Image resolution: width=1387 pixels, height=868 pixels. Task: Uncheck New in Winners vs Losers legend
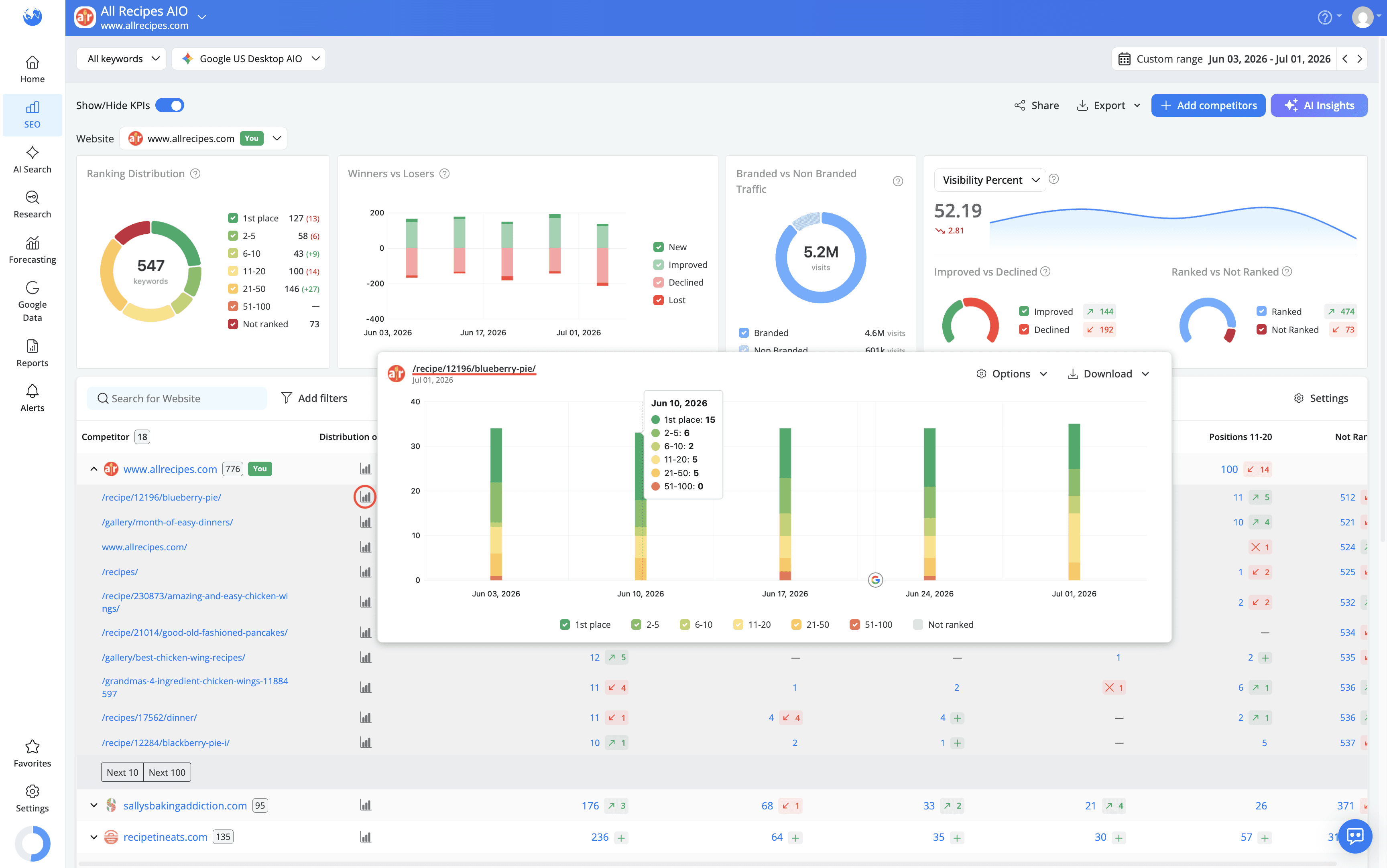pyautogui.click(x=659, y=247)
